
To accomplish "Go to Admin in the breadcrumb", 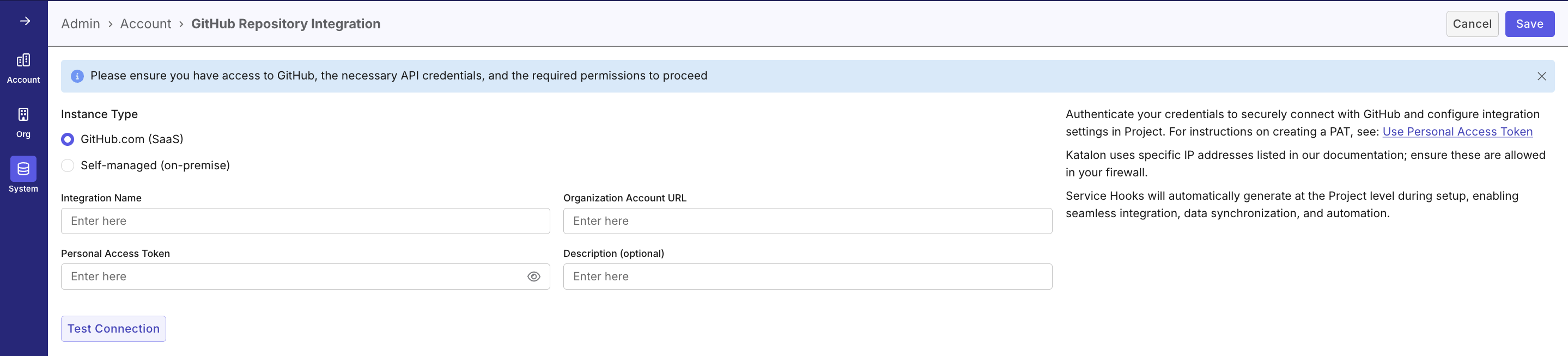I will 80,24.
